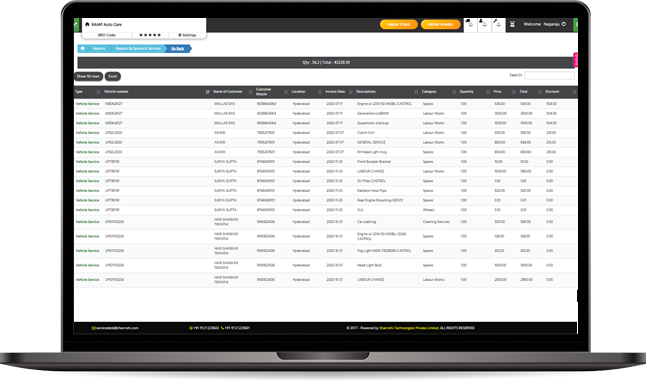Click Welcome Nagaraju in the header

[x=541, y=24]
